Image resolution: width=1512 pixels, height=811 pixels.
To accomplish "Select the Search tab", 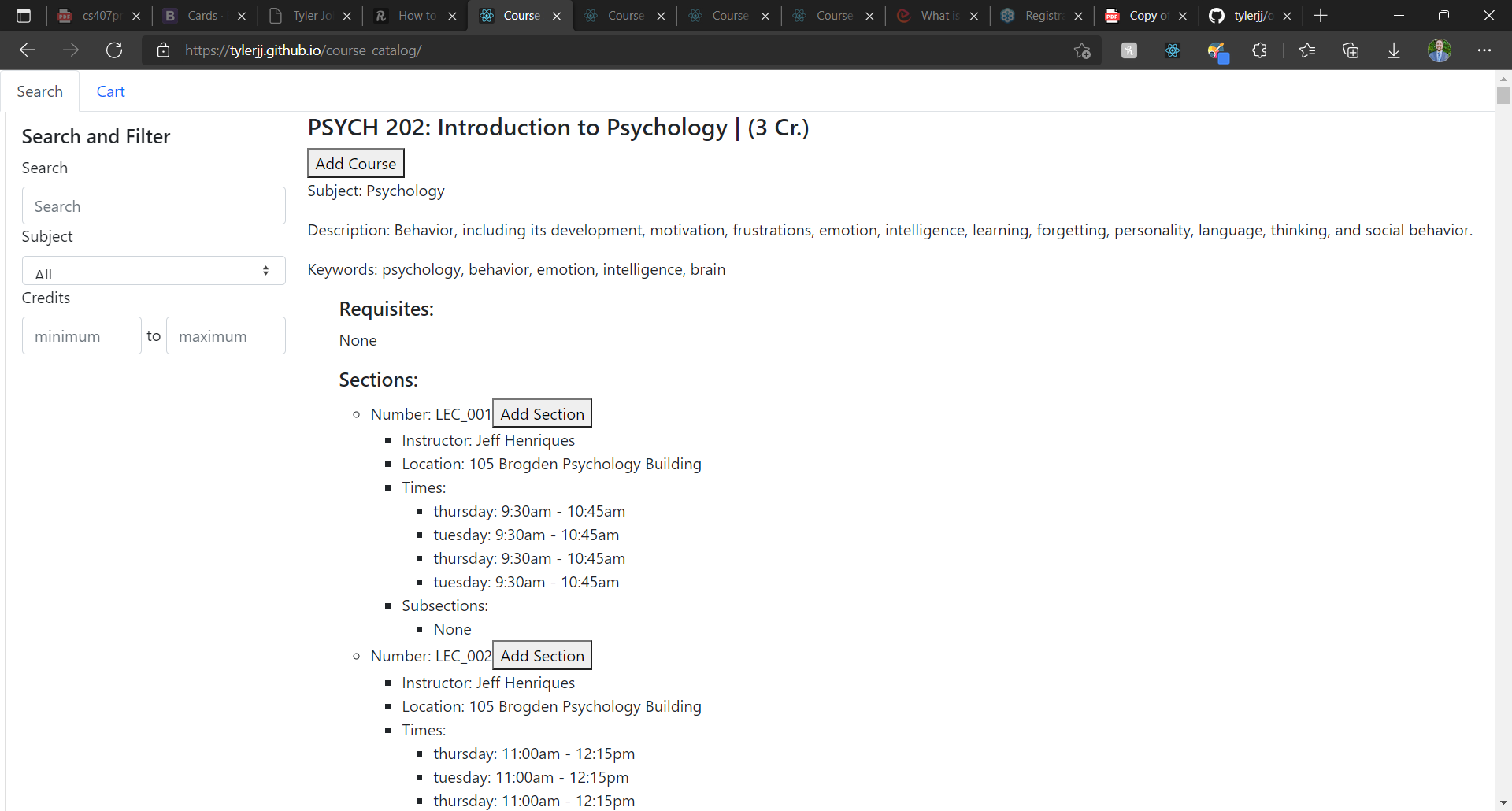I will click(x=40, y=91).
